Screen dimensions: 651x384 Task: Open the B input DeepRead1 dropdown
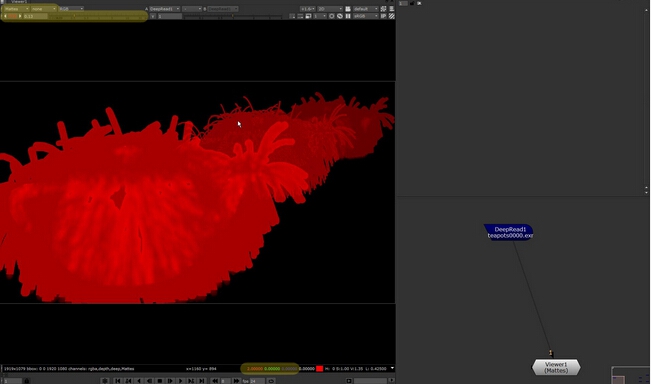tap(223, 9)
